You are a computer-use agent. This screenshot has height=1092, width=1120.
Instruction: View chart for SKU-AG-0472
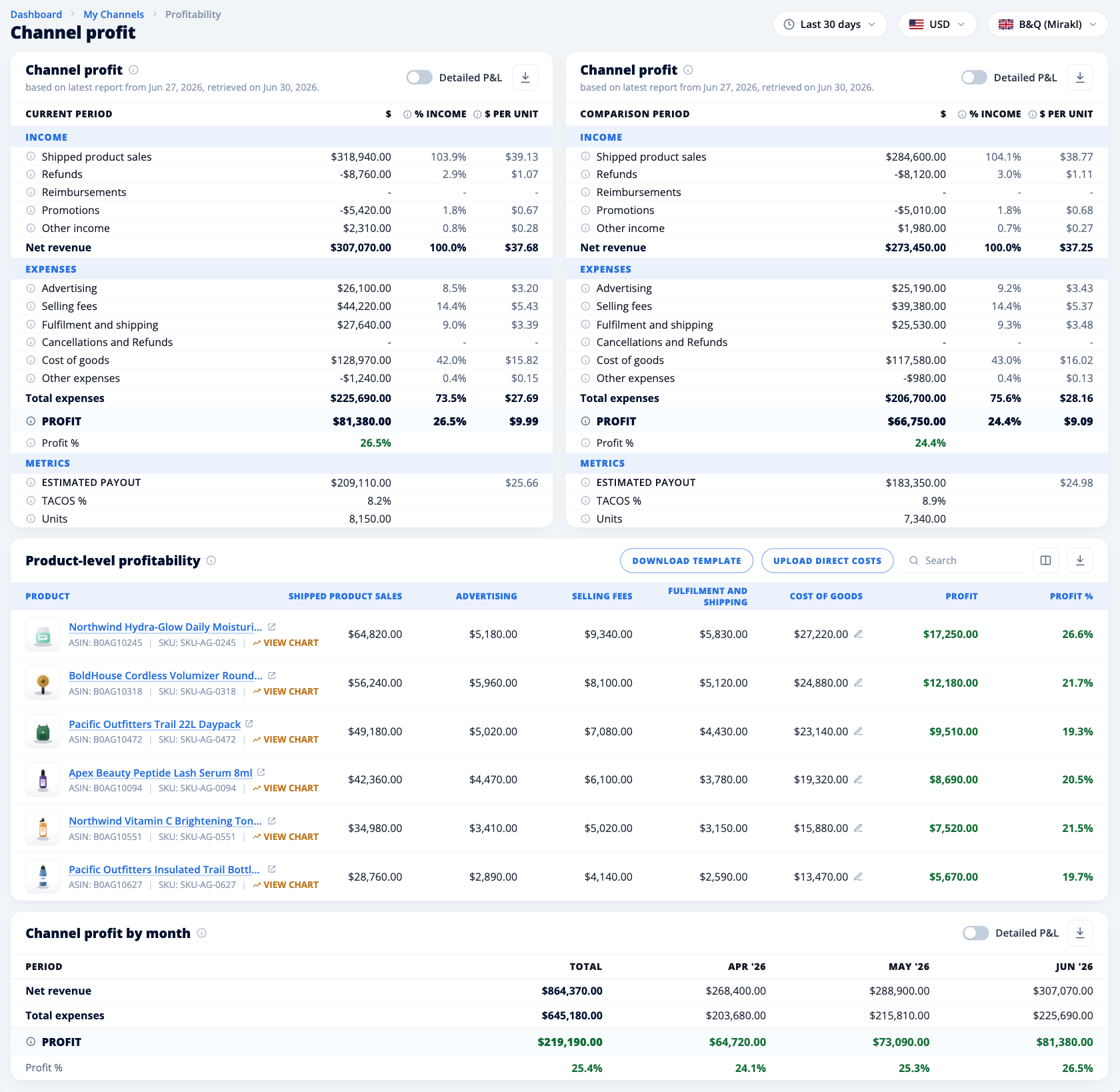pyautogui.click(x=285, y=740)
